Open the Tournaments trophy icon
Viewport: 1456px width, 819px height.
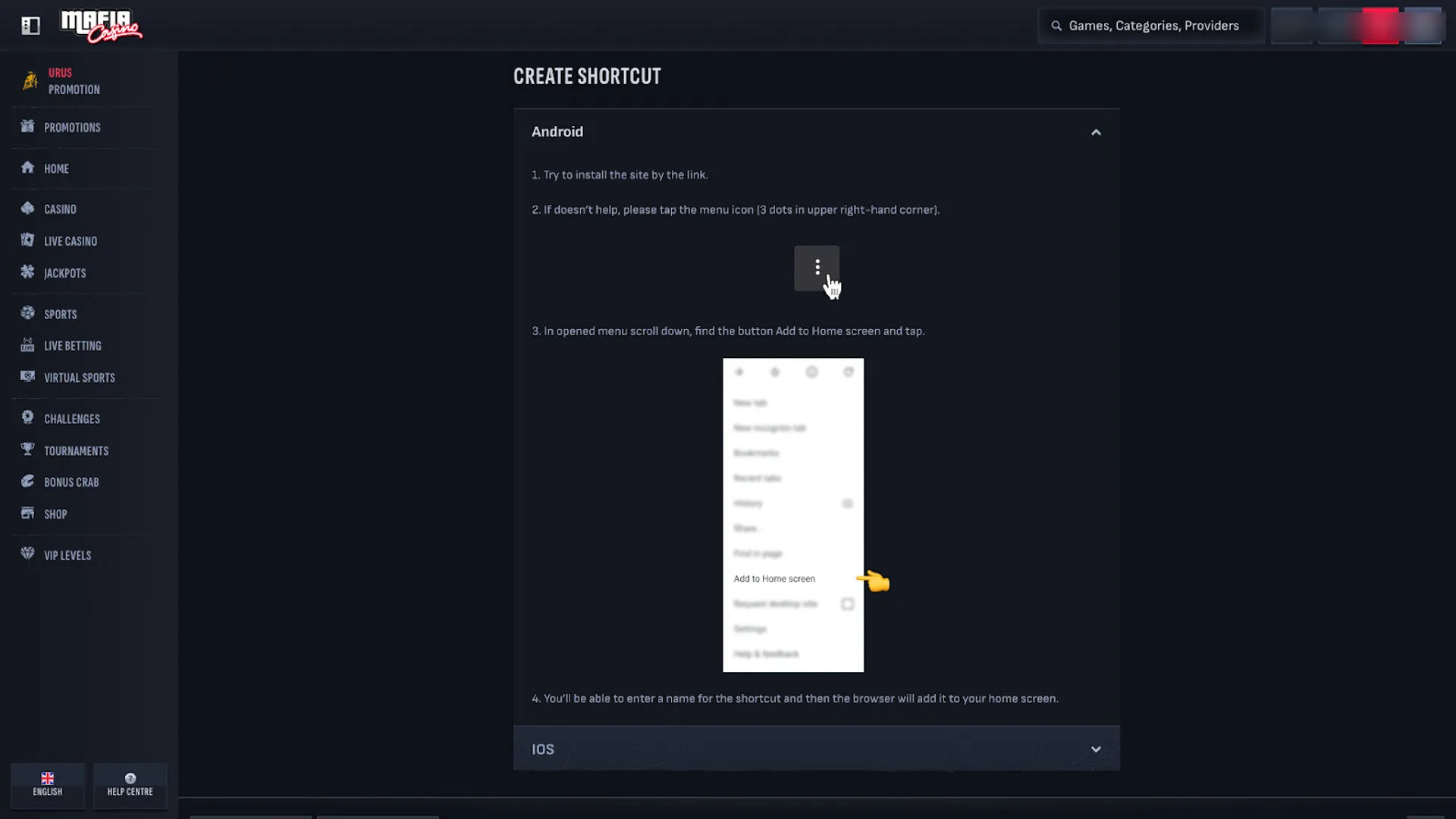click(x=28, y=450)
